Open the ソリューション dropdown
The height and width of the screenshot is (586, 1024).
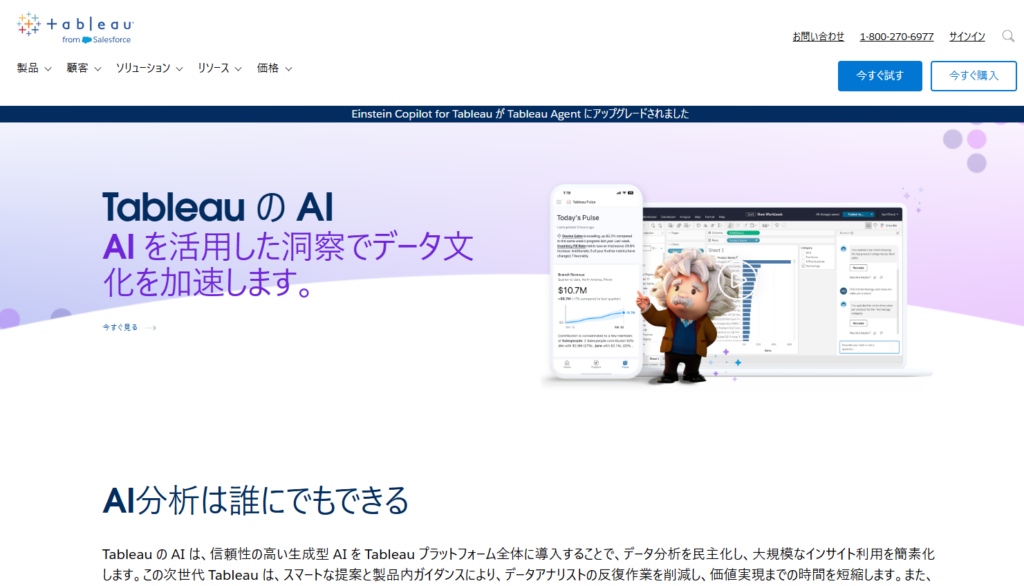pos(149,68)
